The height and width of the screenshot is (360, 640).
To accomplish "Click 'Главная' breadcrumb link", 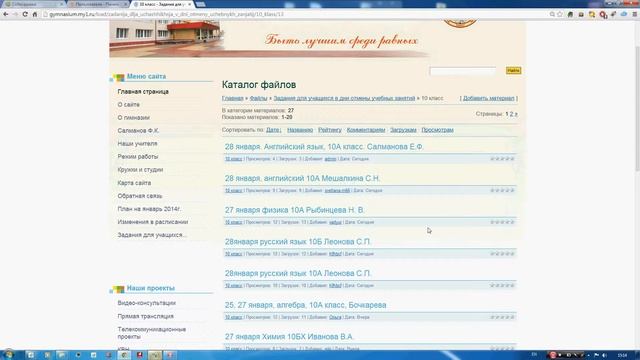I will click(x=233, y=98).
